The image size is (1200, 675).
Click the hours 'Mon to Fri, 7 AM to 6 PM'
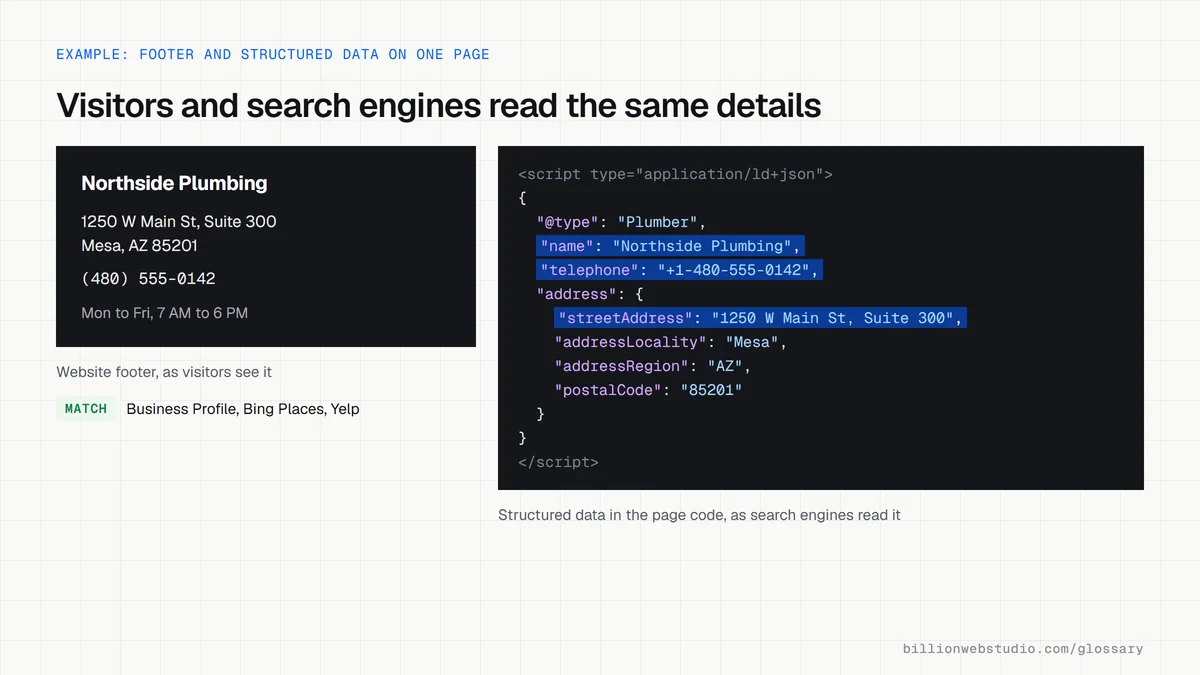164,313
